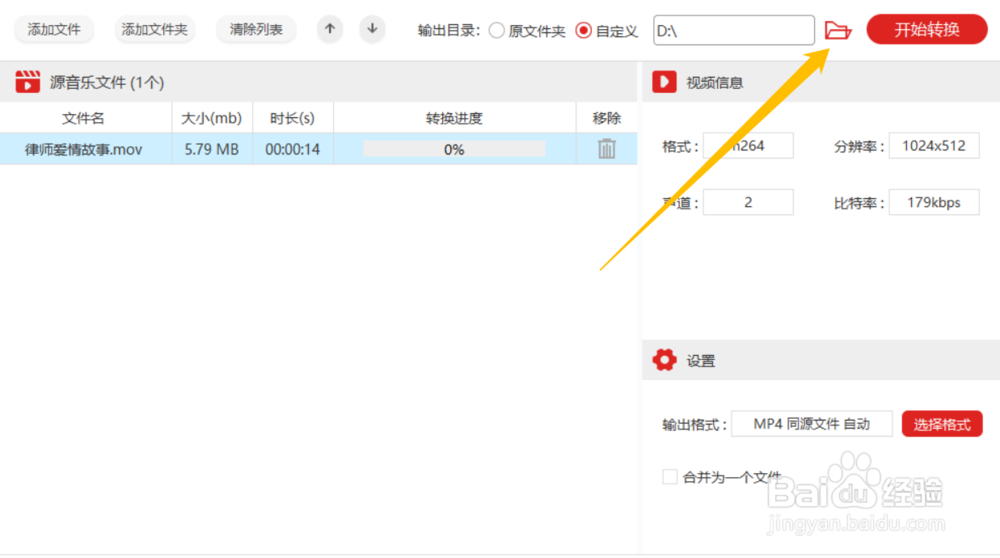Screen dimensions: 1000x558
Task: Move selected file up with up arrow
Action: [x=330, y=29]
